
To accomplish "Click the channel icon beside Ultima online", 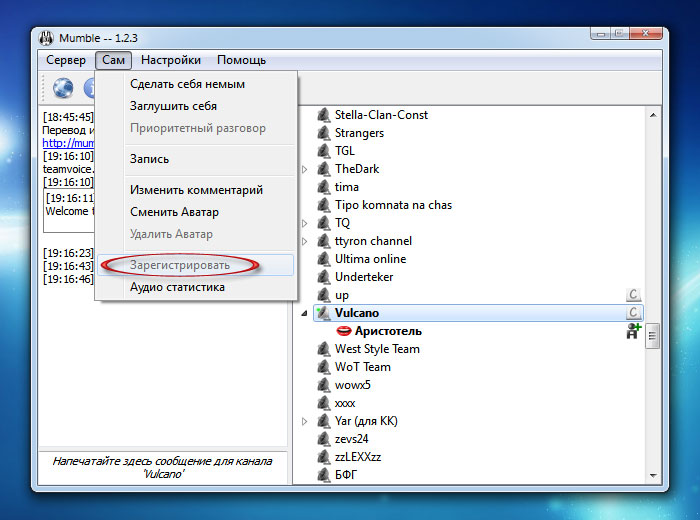I will tap(324, 259).
